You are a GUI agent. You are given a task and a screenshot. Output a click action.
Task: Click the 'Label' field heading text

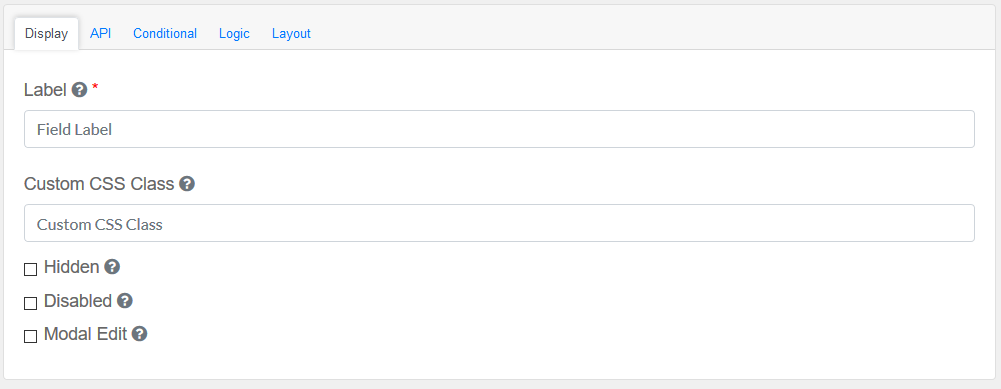point(45,90)
